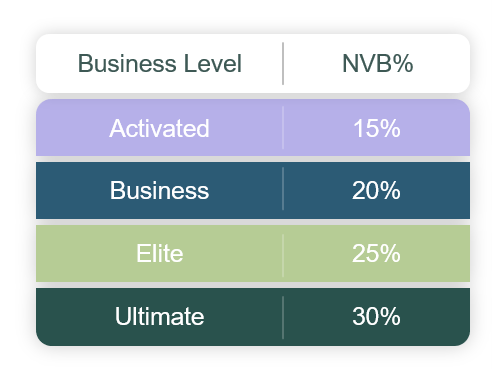Image resolution: width=492 pixels, height=369 pixels.
Task: Click the 30% value for Ultimate
Action: [x=376, y=316]
